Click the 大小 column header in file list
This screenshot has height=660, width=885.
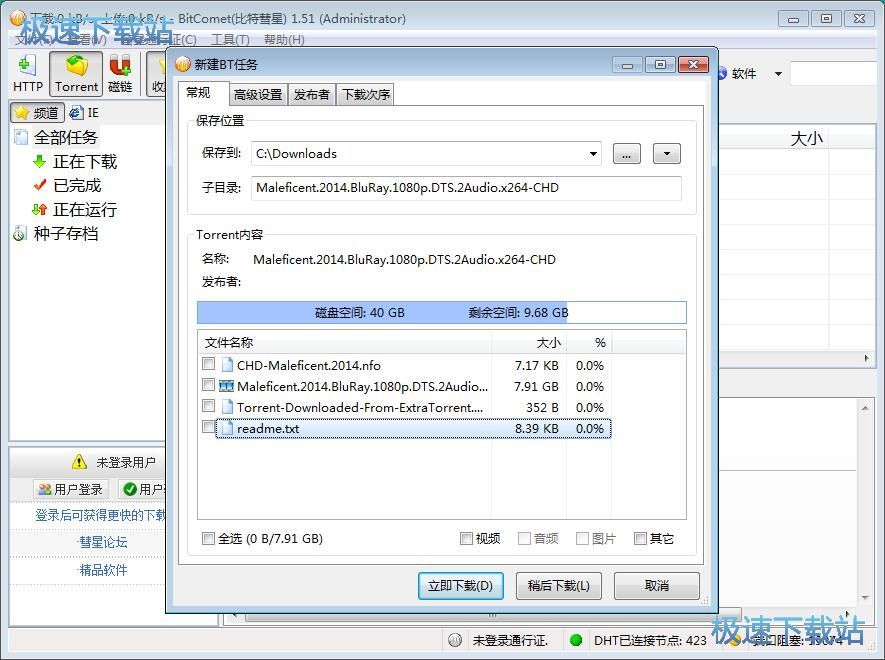point(529,343)
